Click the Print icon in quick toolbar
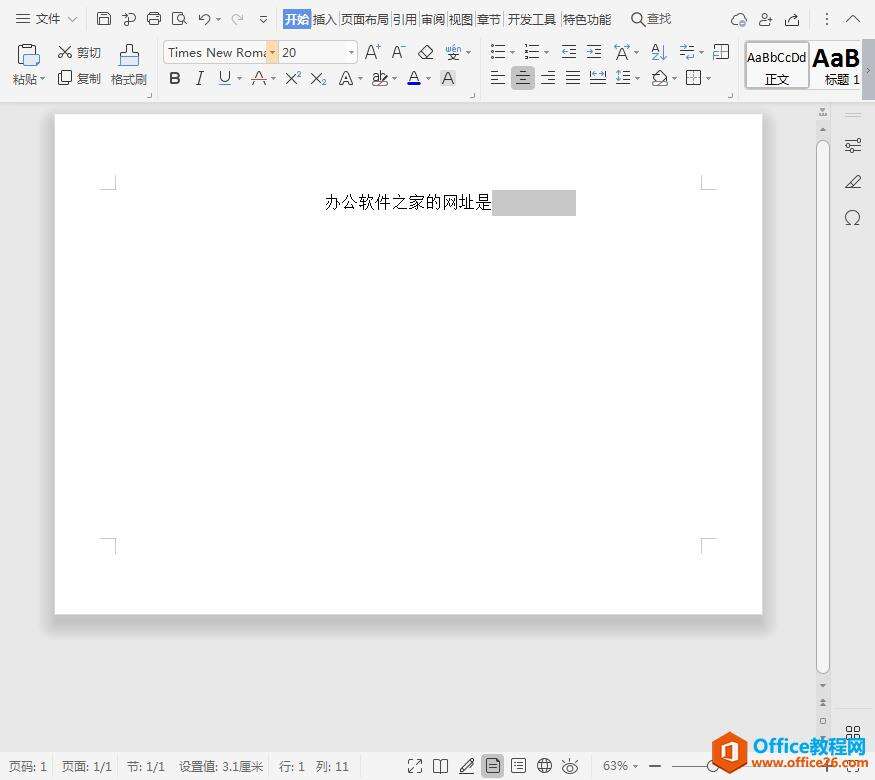Viewport: 875px width, 780px height. 153,19
